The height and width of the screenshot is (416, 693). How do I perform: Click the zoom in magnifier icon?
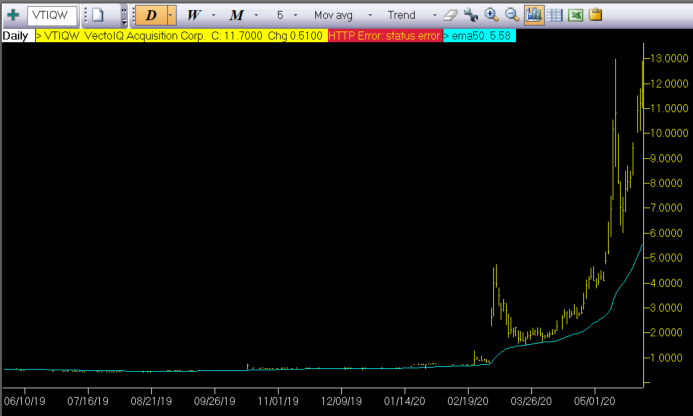[491, 15]
